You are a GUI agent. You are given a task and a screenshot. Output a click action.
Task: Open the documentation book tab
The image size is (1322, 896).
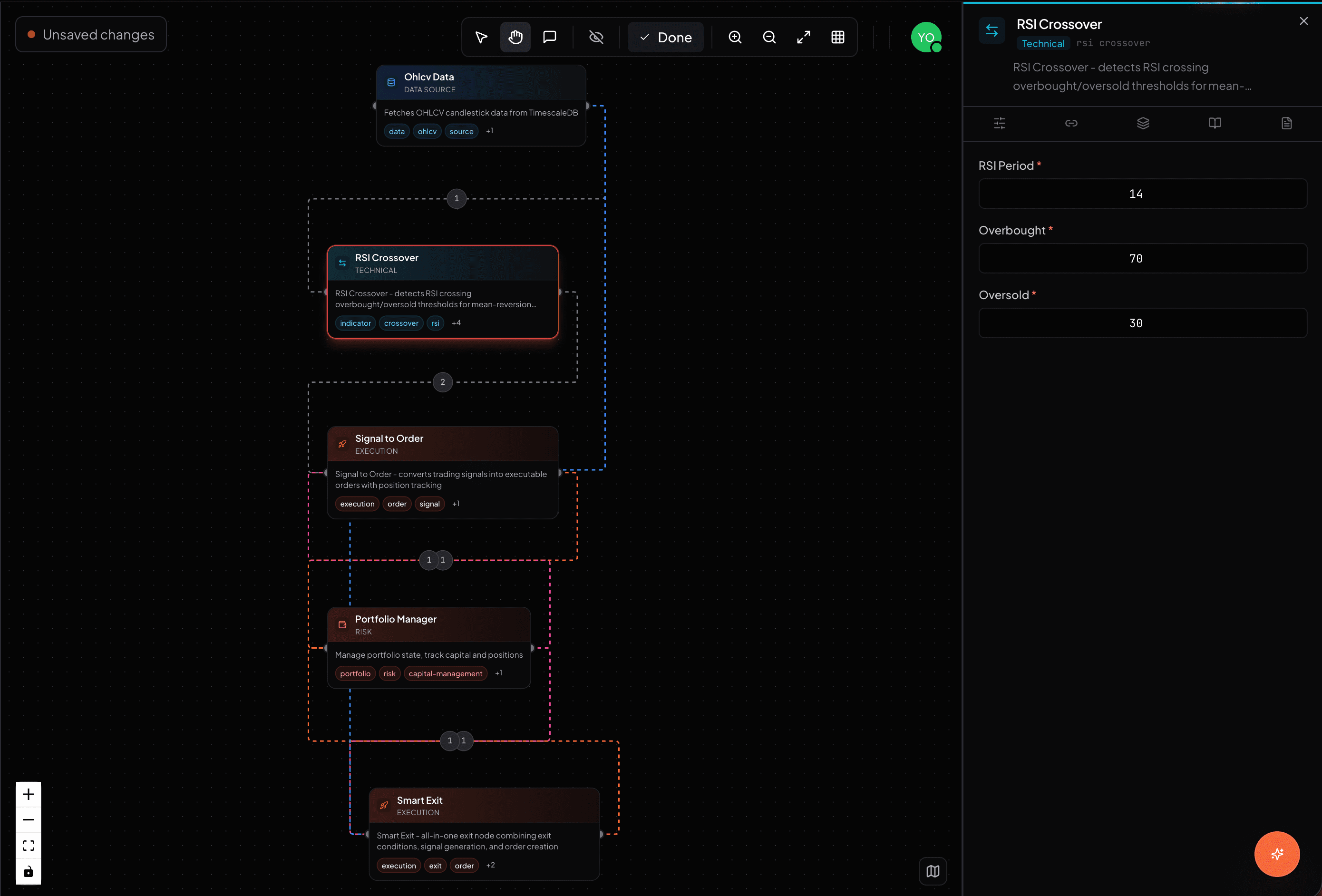pyautogui.click(x=1215, y=123)
